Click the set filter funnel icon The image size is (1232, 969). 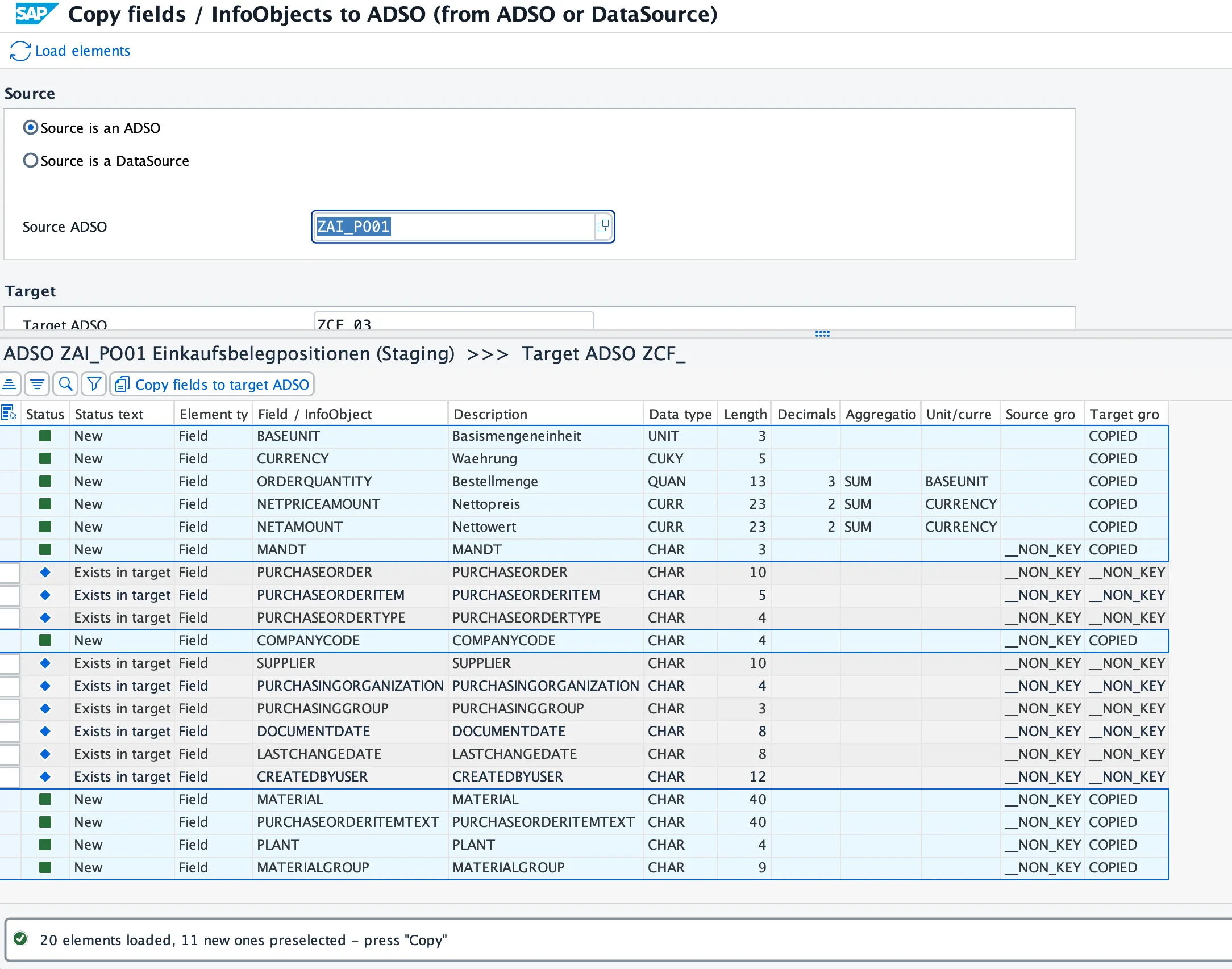coord(94,385)
